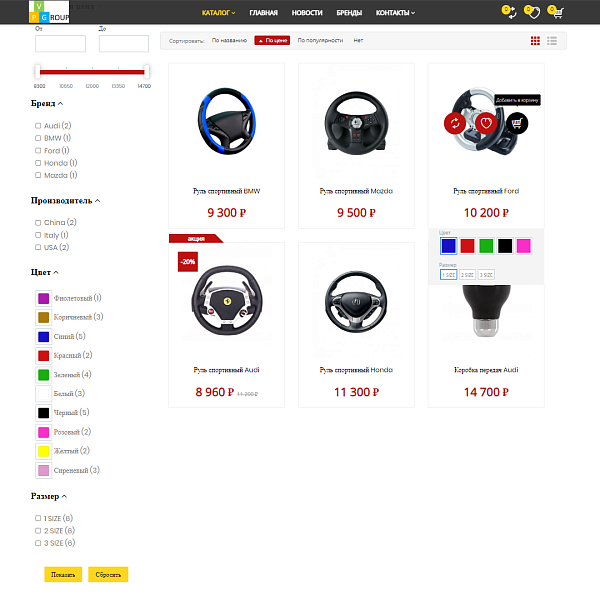Viewport: 600px width, 600px height.
Task: Check the BMW brand filter
Action: coord(38,138)
